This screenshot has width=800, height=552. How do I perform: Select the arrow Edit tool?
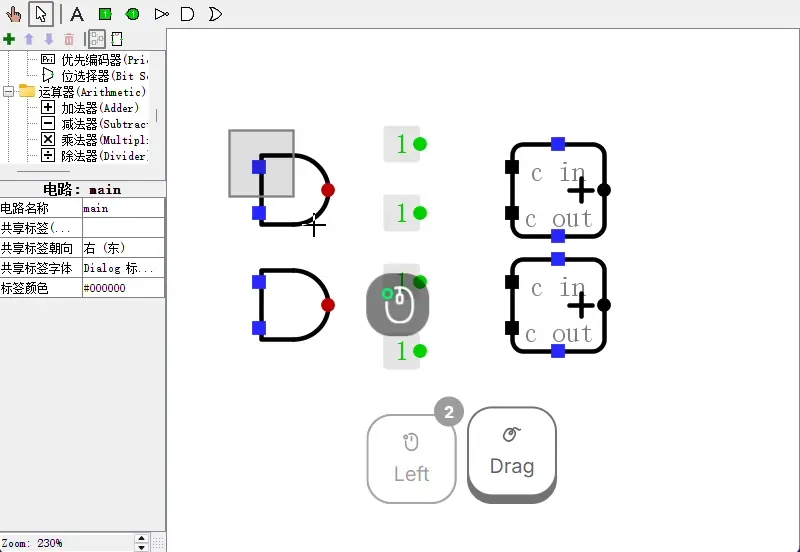(x=41, y=14)
